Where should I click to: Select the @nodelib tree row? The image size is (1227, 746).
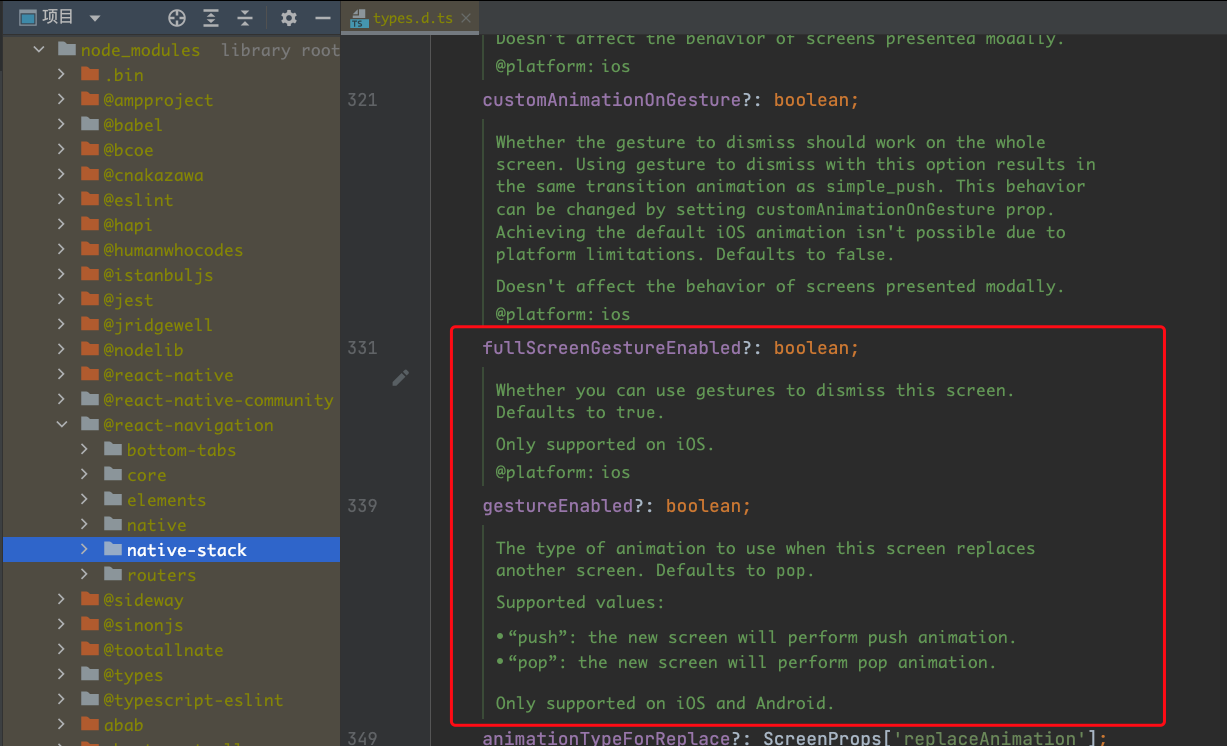click(170, 350)
